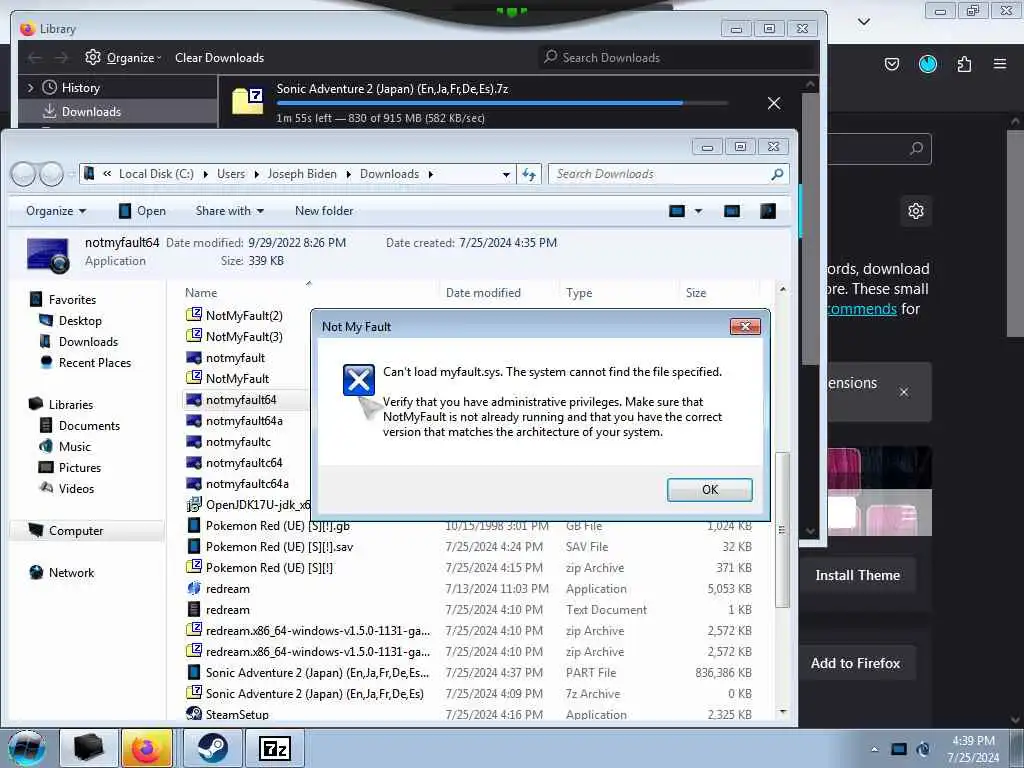1024x768 pixels.
Task: Cancel the Sonic Adventure 2 download
Action: click(x=774, y=103)
